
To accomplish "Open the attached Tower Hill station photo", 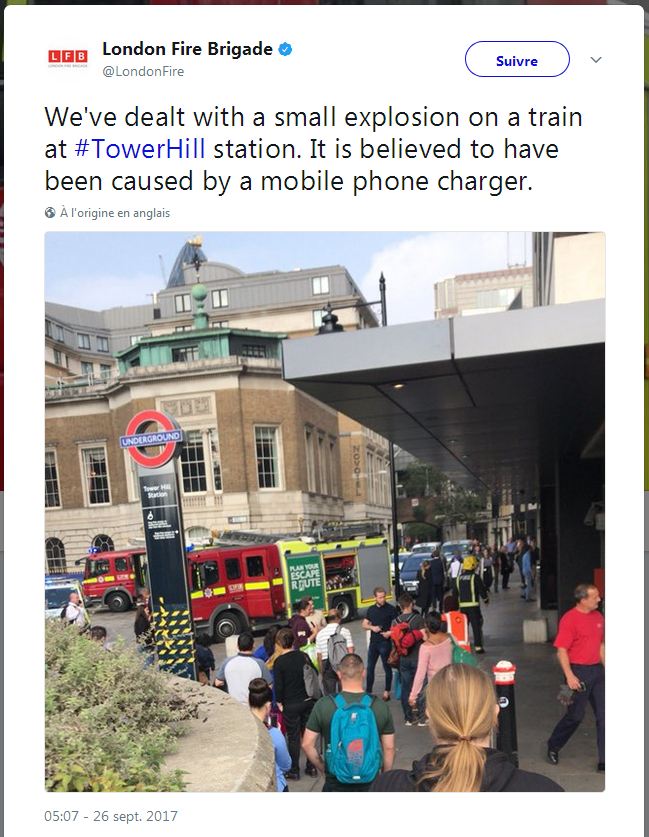I will [325, 511].
